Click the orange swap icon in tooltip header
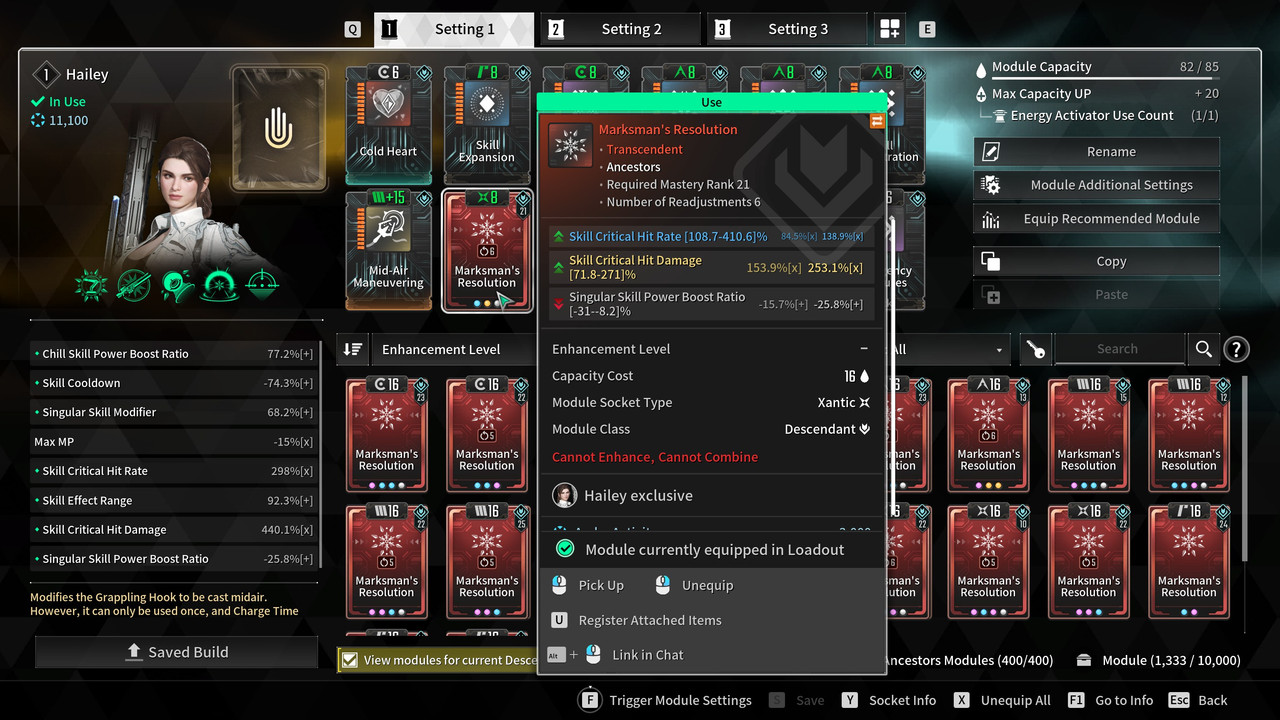1280x720 pixels. tap(877, 121)
